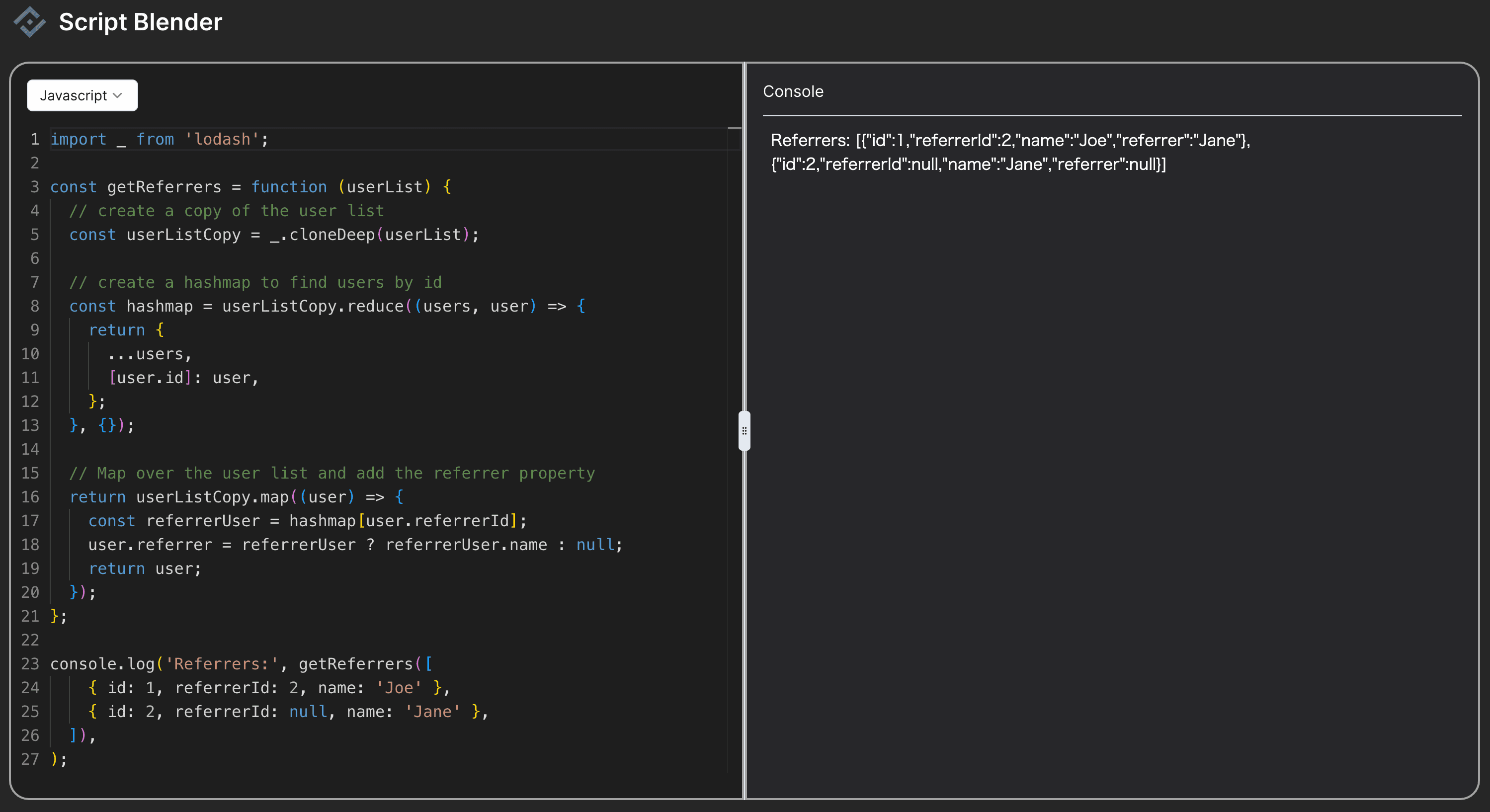Click the getReferrers function name on line 3
Viewport: 1490px width, 812px height.
(164, 187)
